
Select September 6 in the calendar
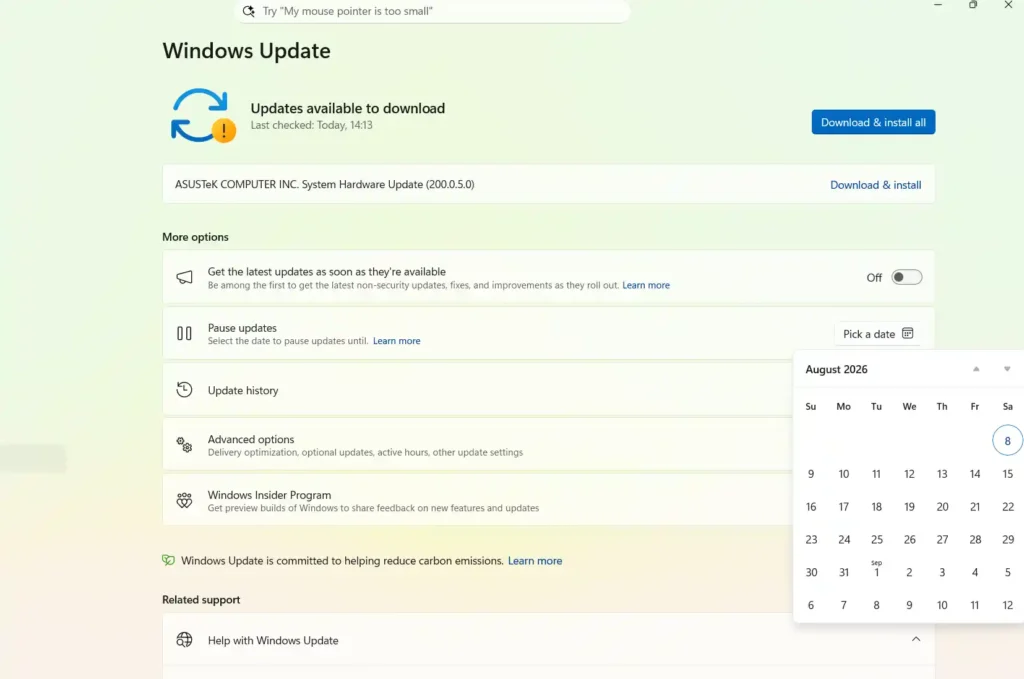pyautogui.click(x=810, y=605)
